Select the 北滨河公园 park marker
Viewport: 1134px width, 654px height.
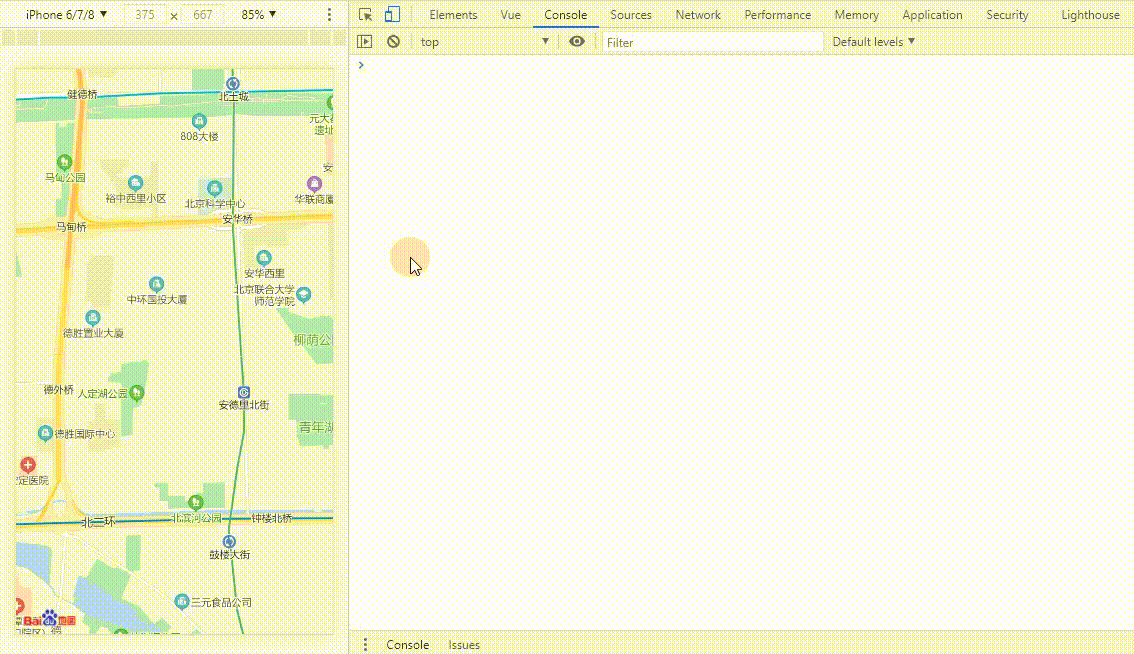195,502
